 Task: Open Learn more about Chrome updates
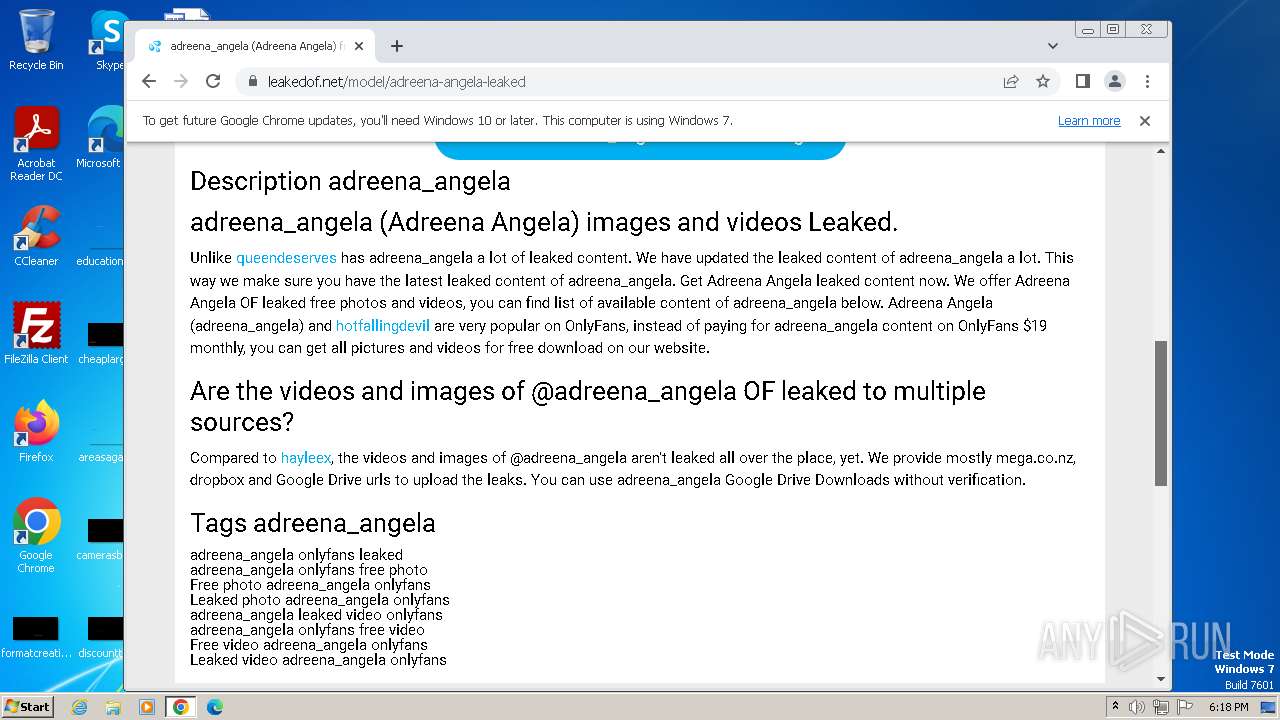(1089, 121)
